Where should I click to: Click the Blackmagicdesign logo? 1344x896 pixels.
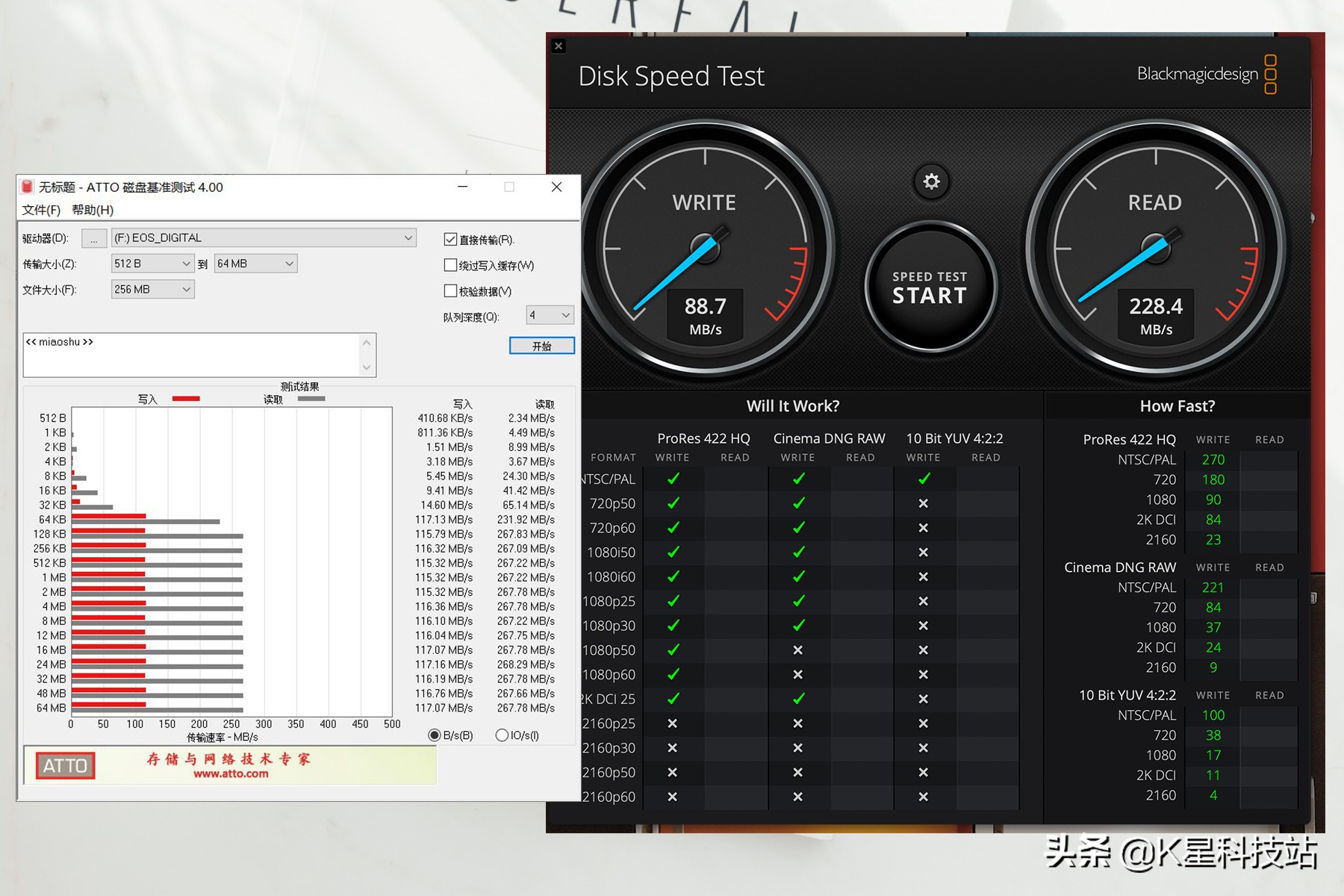(1206, 75)
